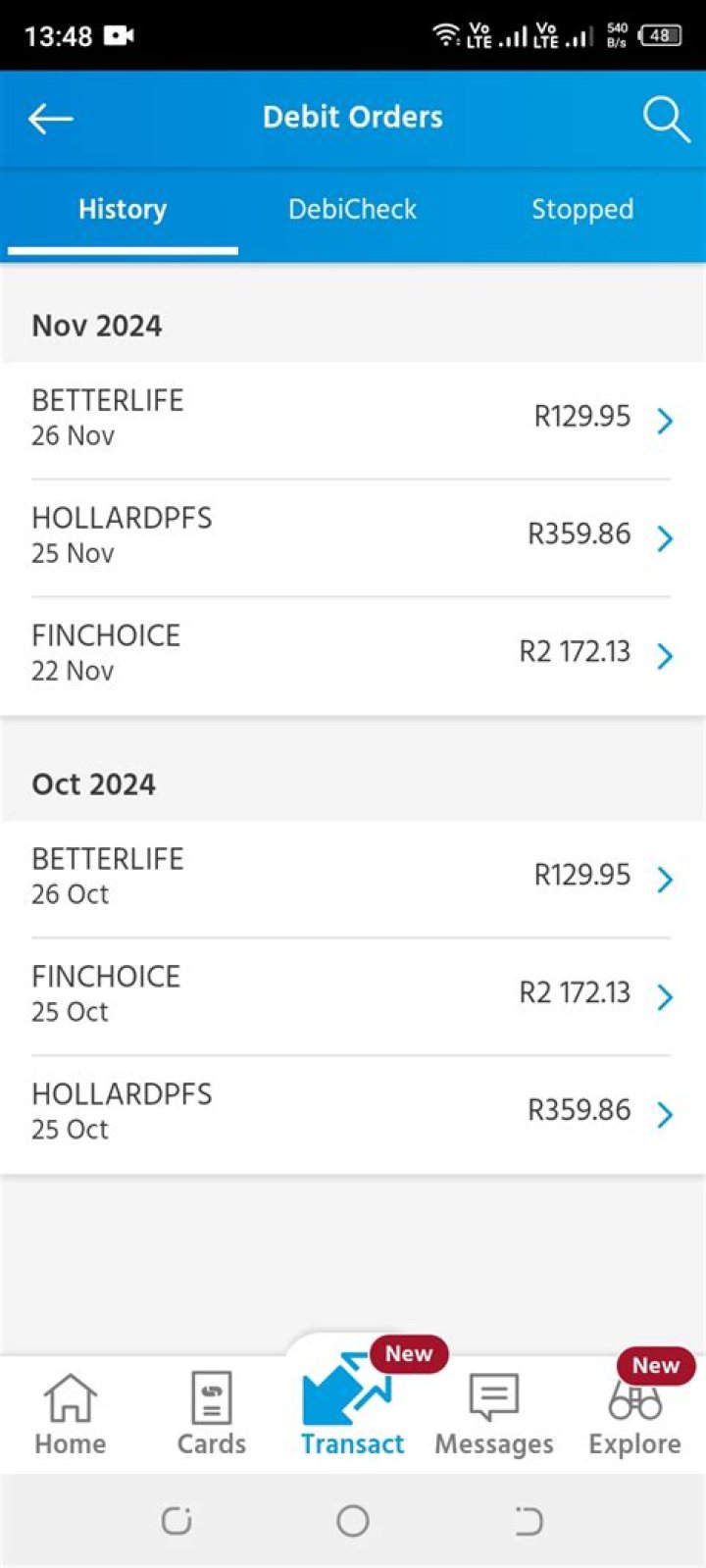Switch to the Stopped tab
Screen dimensions: 706x1568
pos(582,209)
